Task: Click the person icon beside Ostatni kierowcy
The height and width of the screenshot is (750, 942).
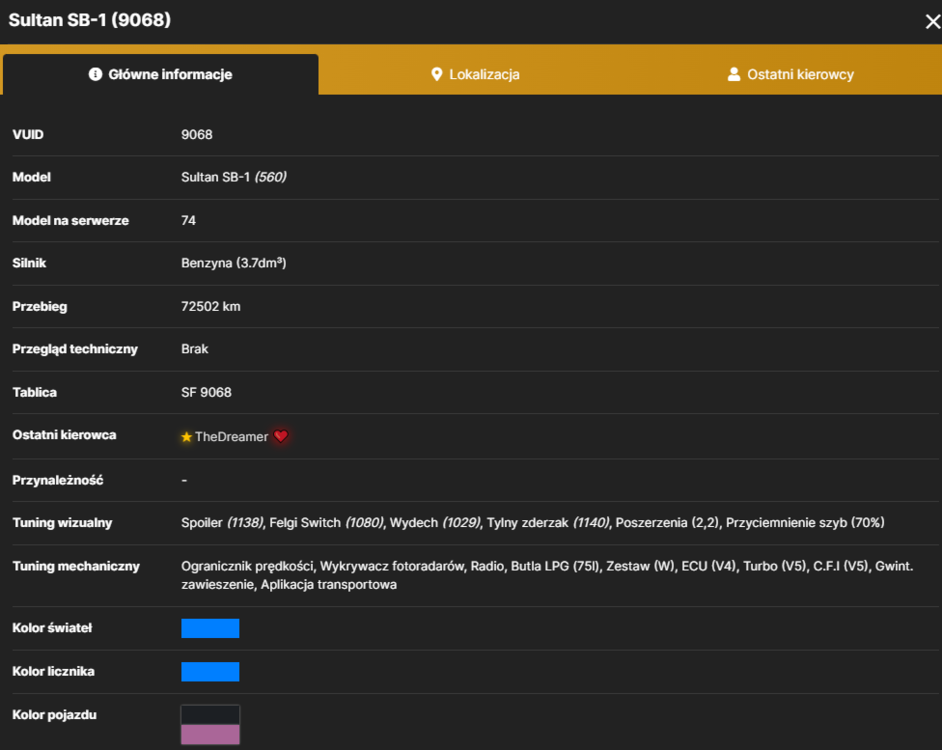Action: pyautogui.click(x=734, y=74)
